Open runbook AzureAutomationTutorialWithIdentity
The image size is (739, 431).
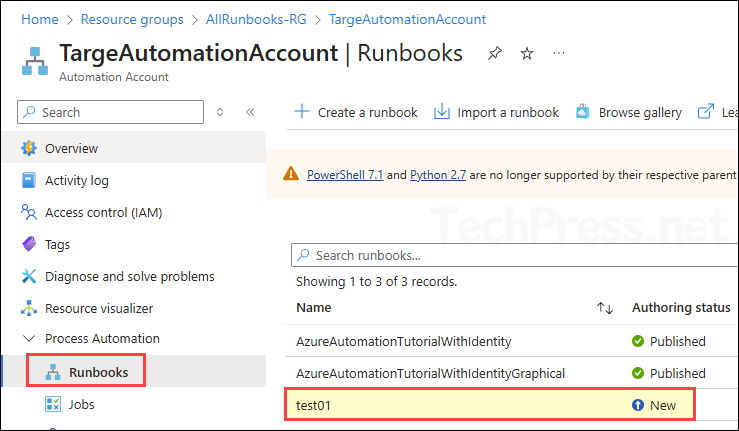tap(403, 341)
